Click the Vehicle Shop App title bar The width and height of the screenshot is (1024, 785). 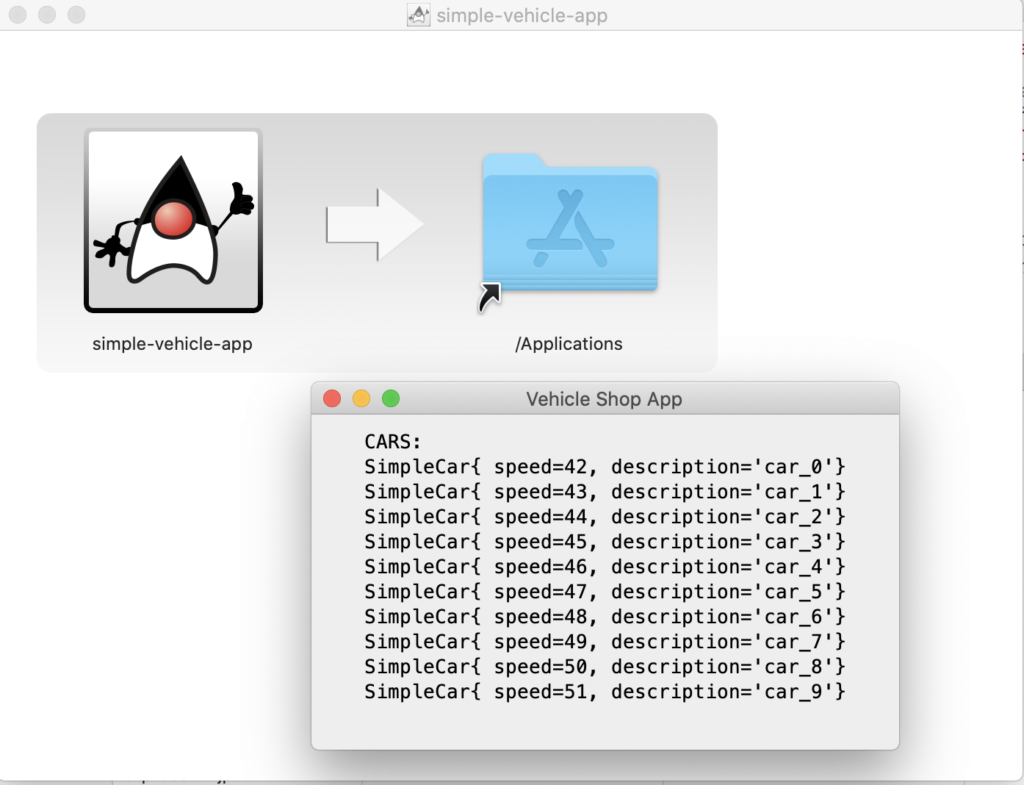(x=604, y=398)
